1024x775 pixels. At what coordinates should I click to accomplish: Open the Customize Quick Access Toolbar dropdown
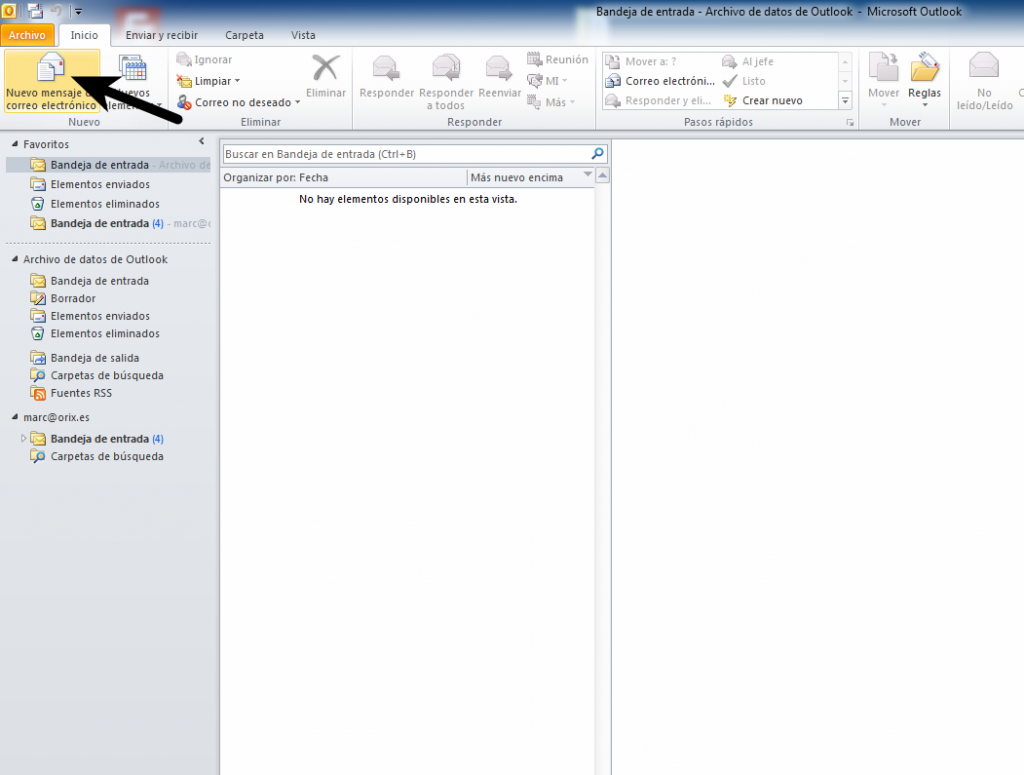[78, 11]
